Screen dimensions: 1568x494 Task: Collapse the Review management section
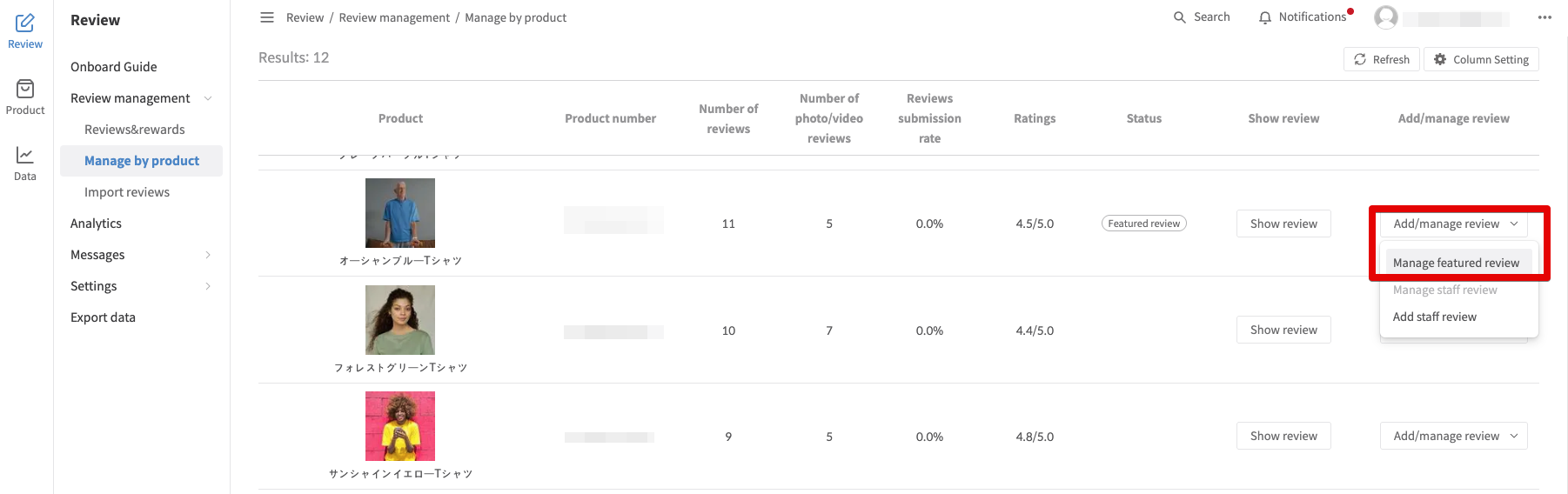[208, 98]
